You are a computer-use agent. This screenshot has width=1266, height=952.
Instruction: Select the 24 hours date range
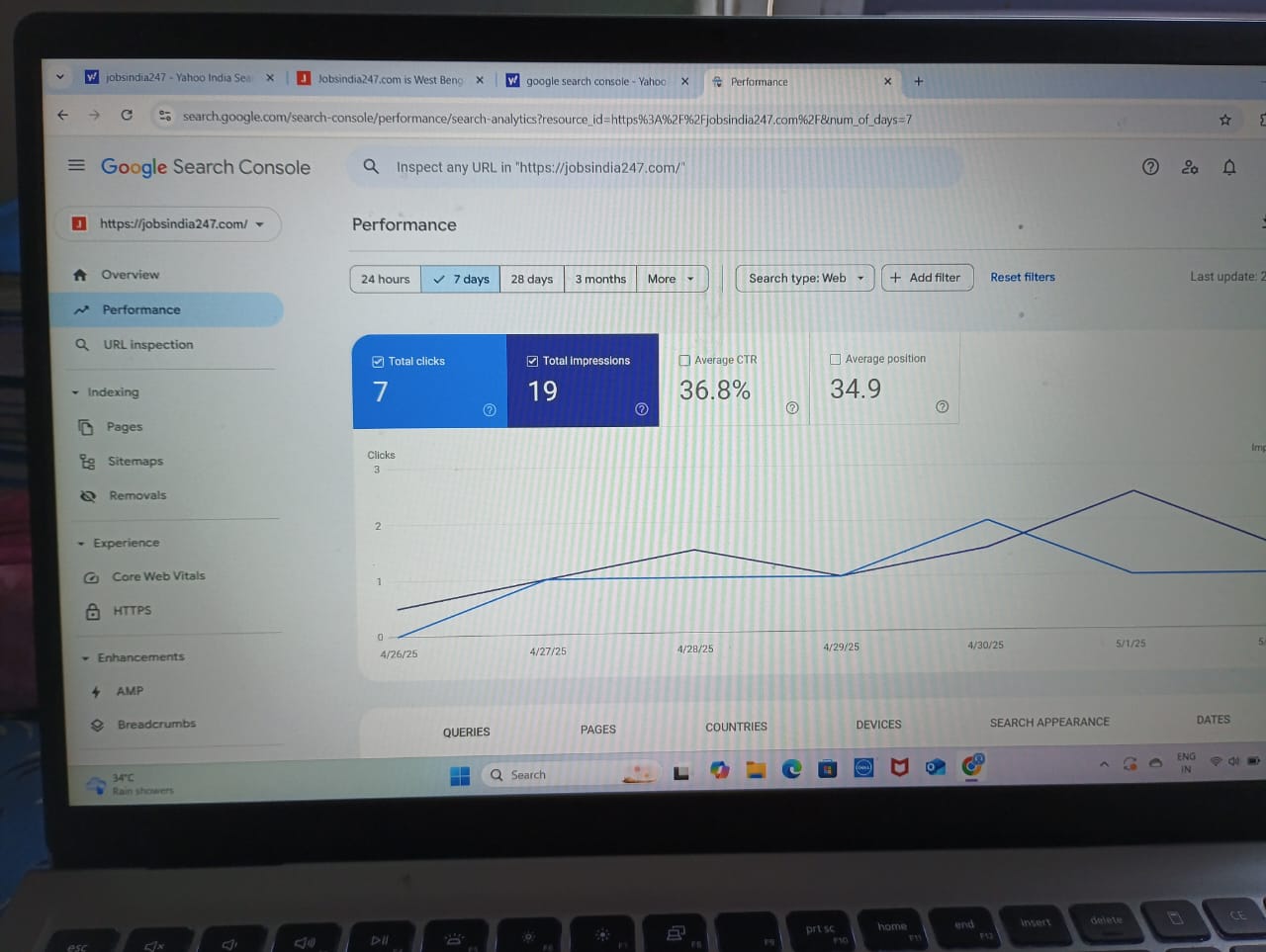pyautogui.click(x=386, y=279)
